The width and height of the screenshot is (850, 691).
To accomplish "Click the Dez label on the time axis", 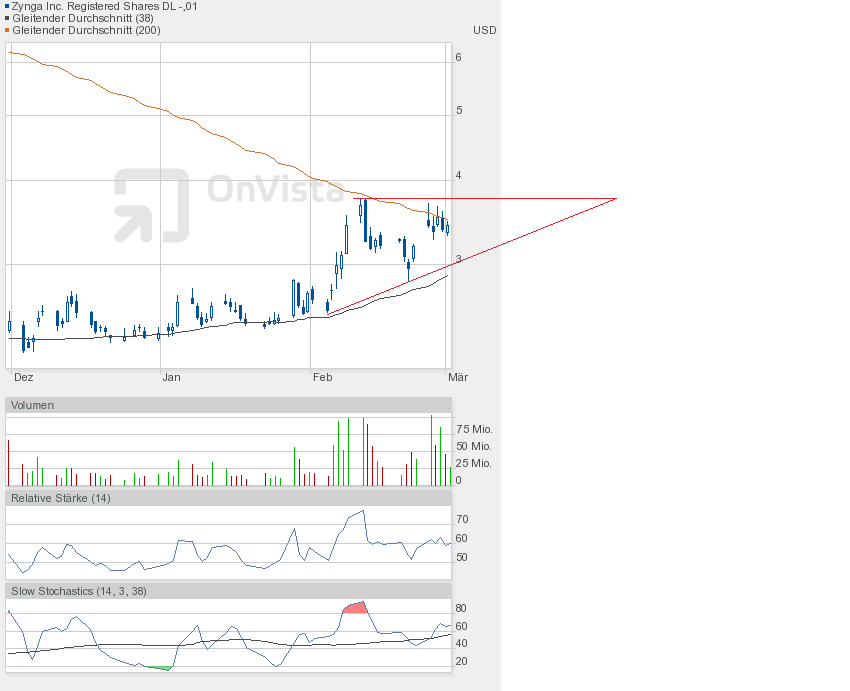I will 24,377.
